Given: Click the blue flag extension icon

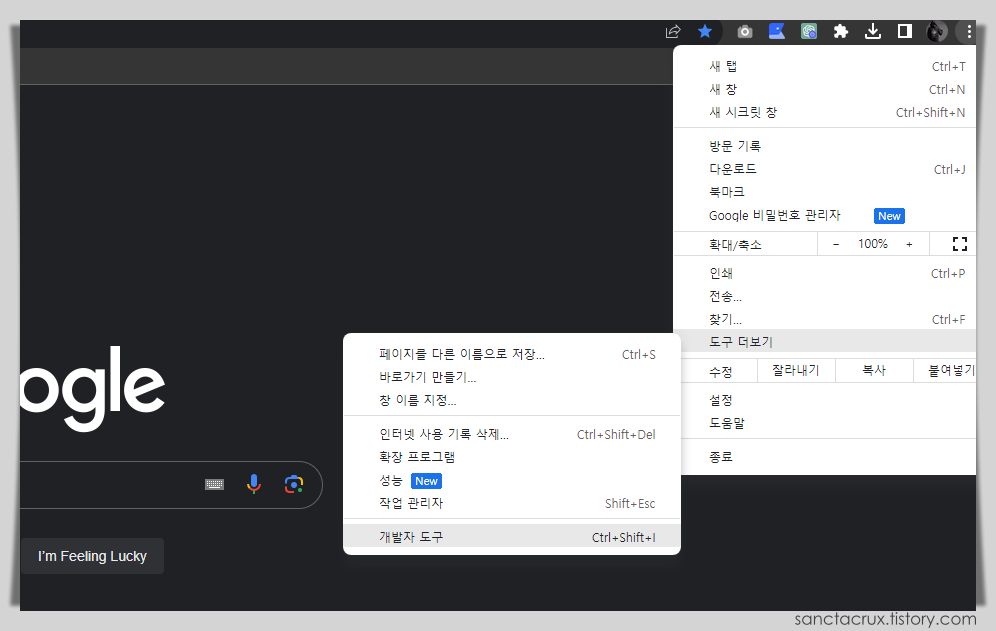Looking at the screenshot, I should [776, 31].
